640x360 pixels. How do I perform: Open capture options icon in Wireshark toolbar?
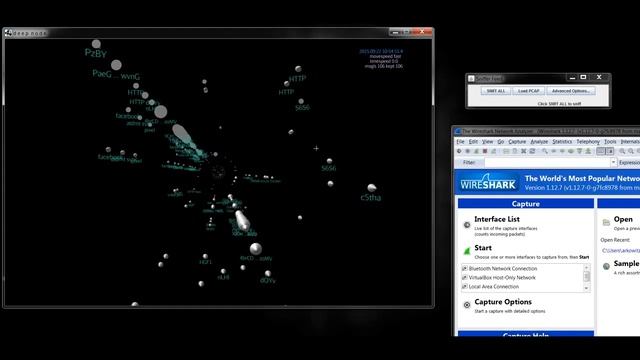(x=468, y=151)
